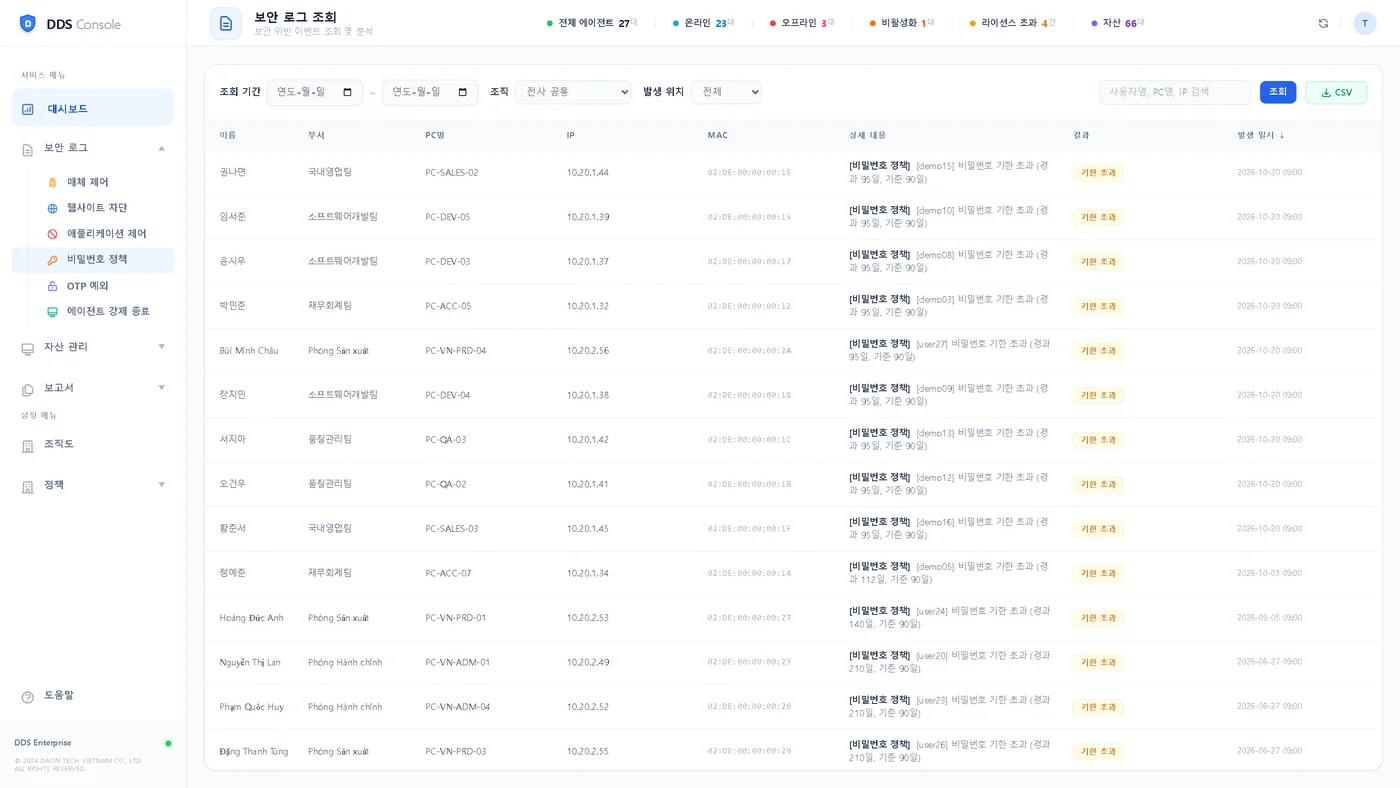Open the 대시보드 menu item
The width and height of the screenshot is (1400, 788).
[x=93, y=108]
